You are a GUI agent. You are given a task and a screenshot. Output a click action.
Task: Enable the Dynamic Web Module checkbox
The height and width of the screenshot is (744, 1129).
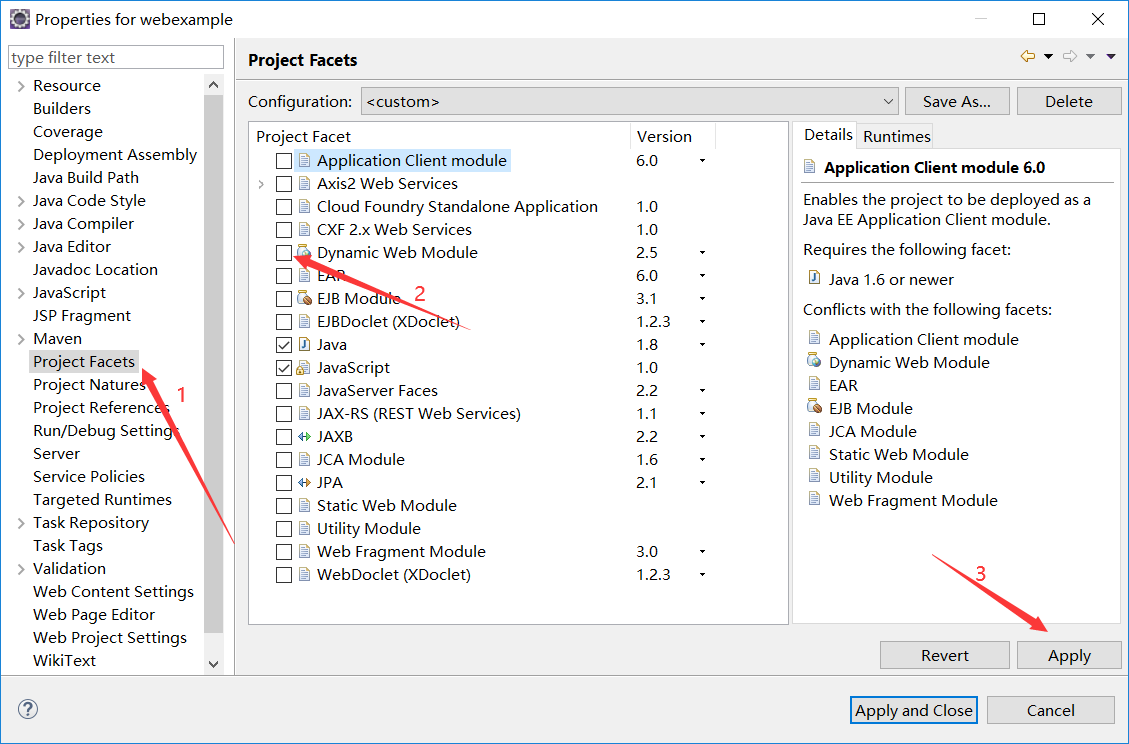[284, 253]
